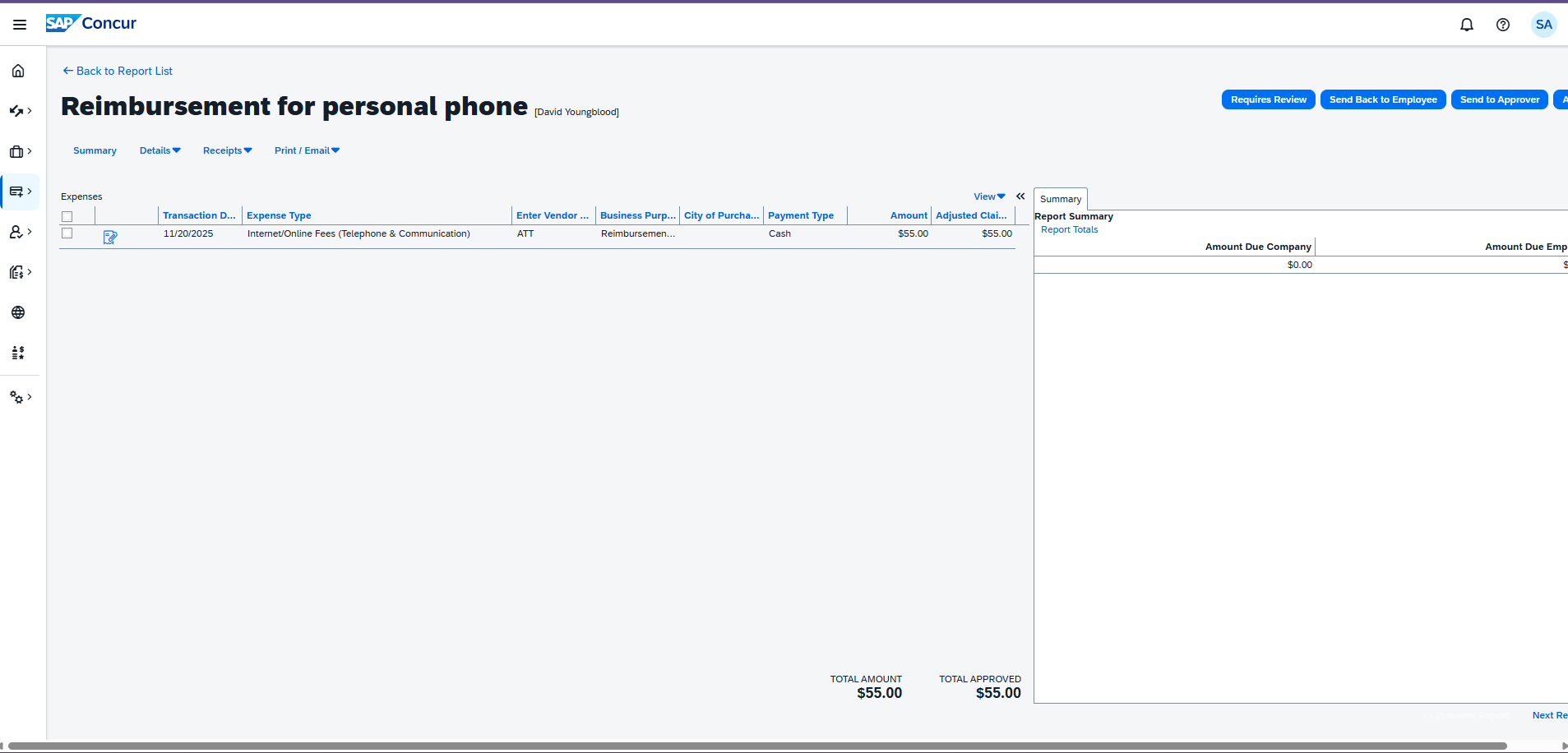Open the help question mark icon
Image resolution: width=1568 pixels, height=753 pixels.
point(1502,25)
